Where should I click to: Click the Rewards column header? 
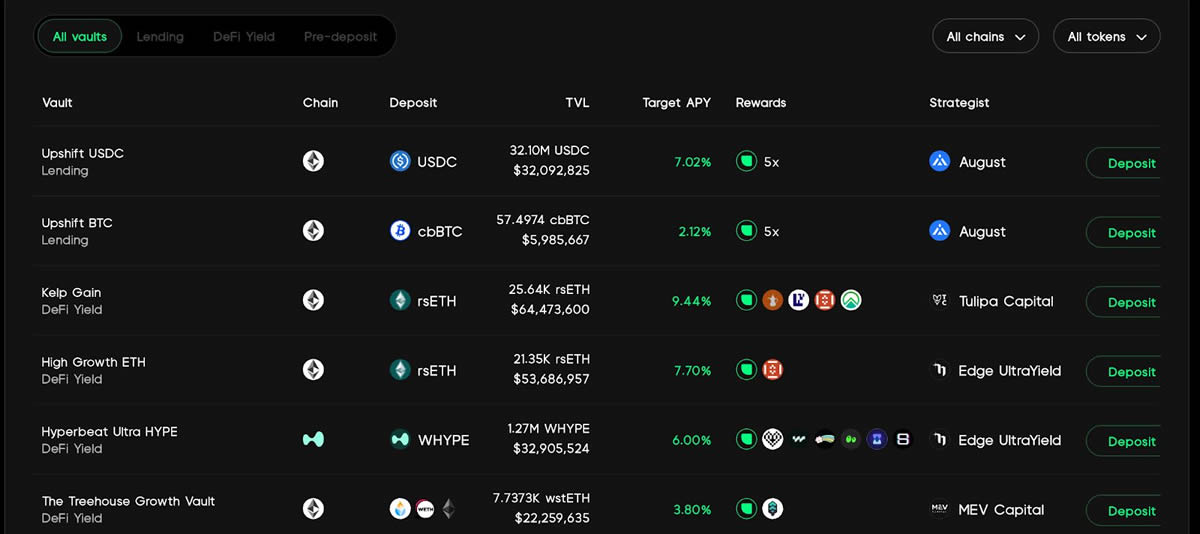coord(761,102)
